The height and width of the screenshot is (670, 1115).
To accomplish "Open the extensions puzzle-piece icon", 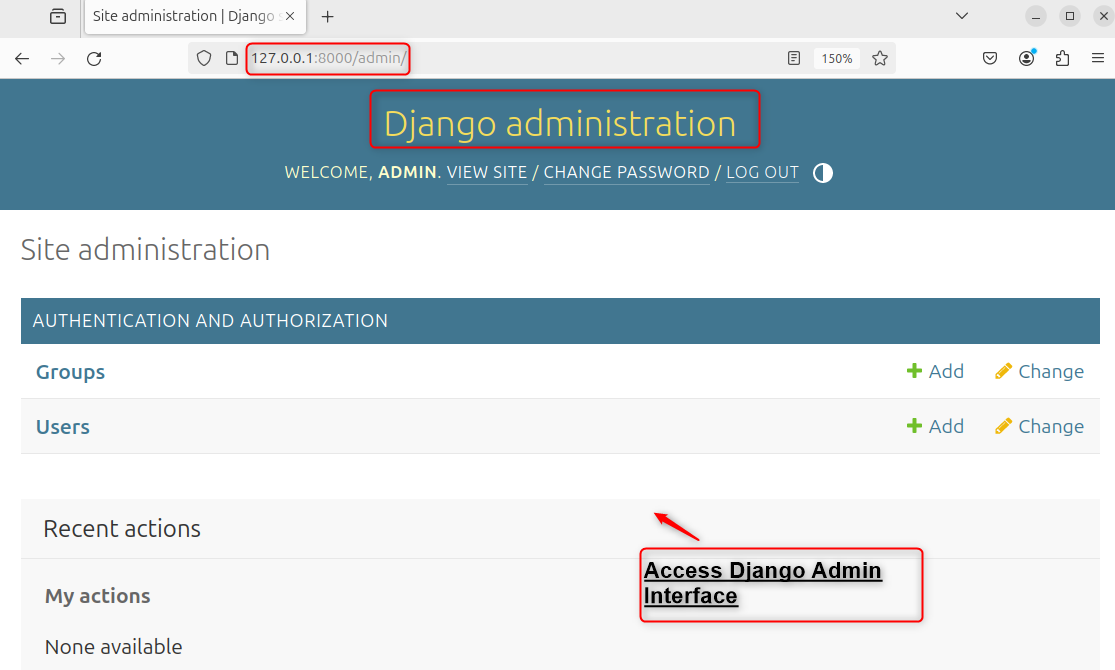I will (1062, 58).
